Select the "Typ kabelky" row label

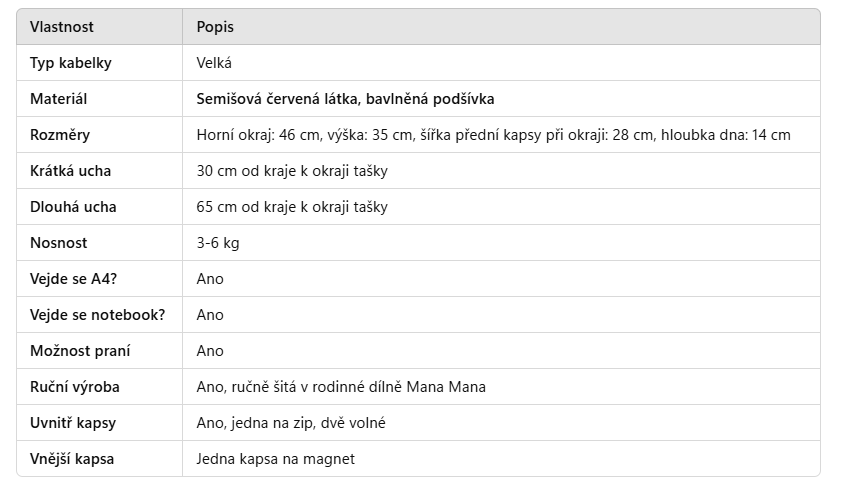click(x=70, y=63)
